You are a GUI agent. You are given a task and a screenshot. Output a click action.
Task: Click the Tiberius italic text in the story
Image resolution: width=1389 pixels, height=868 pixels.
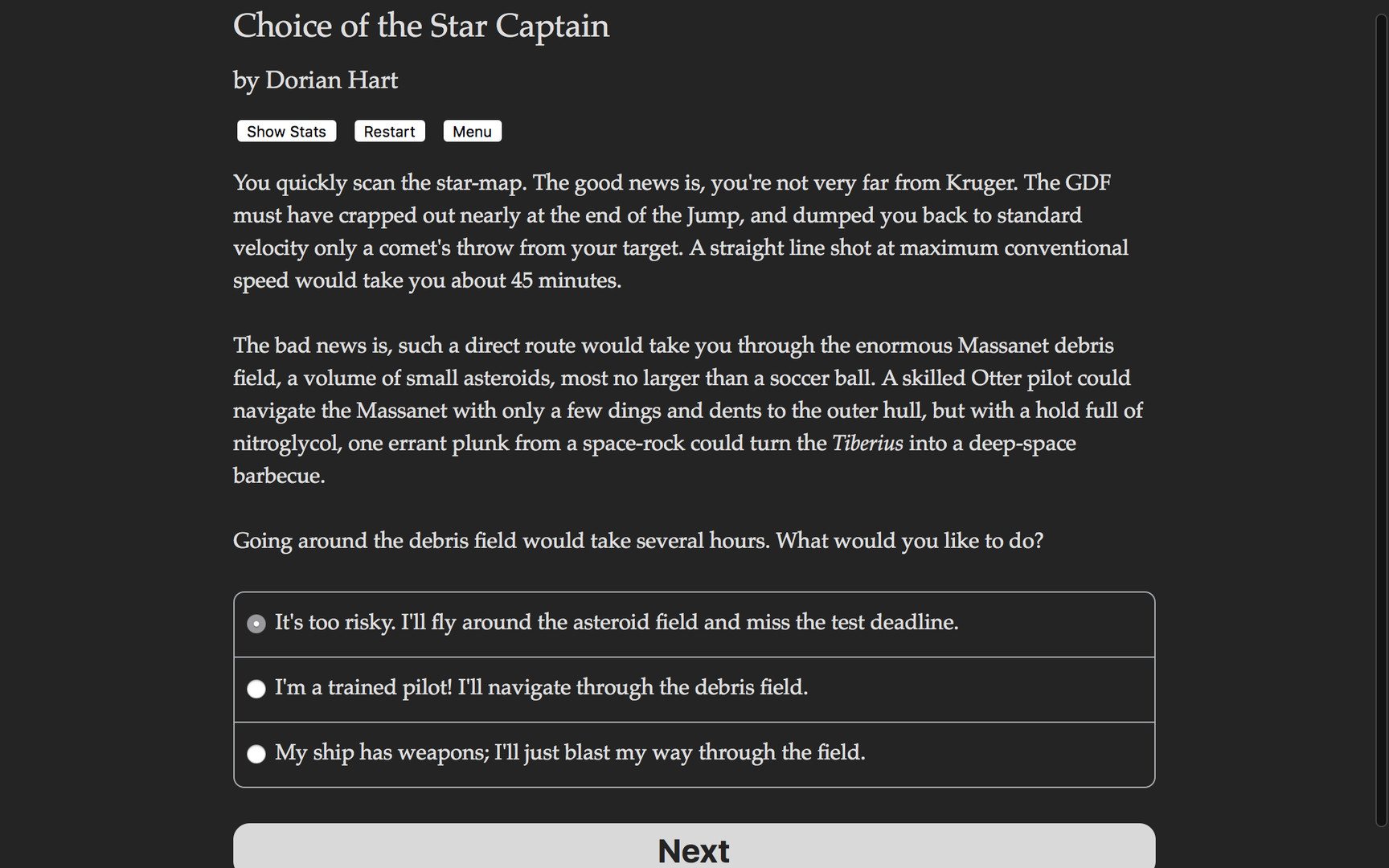pyautogui.click(x=867, y=443)
